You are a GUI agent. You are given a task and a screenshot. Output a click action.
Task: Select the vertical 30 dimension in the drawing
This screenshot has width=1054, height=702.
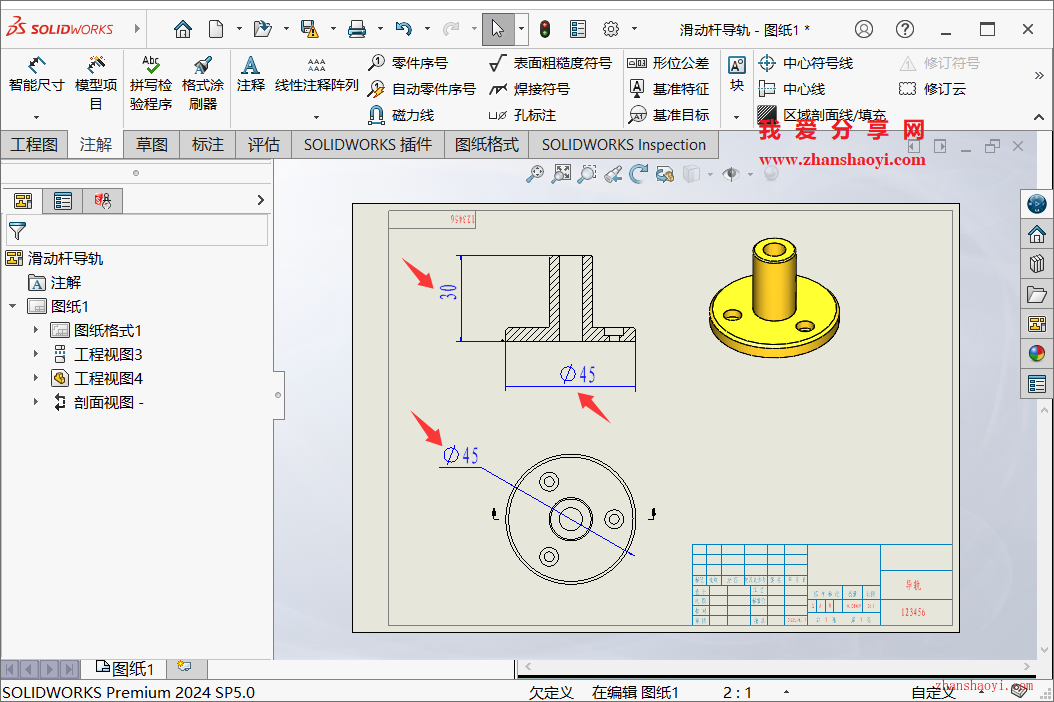[x=448, y=292]
